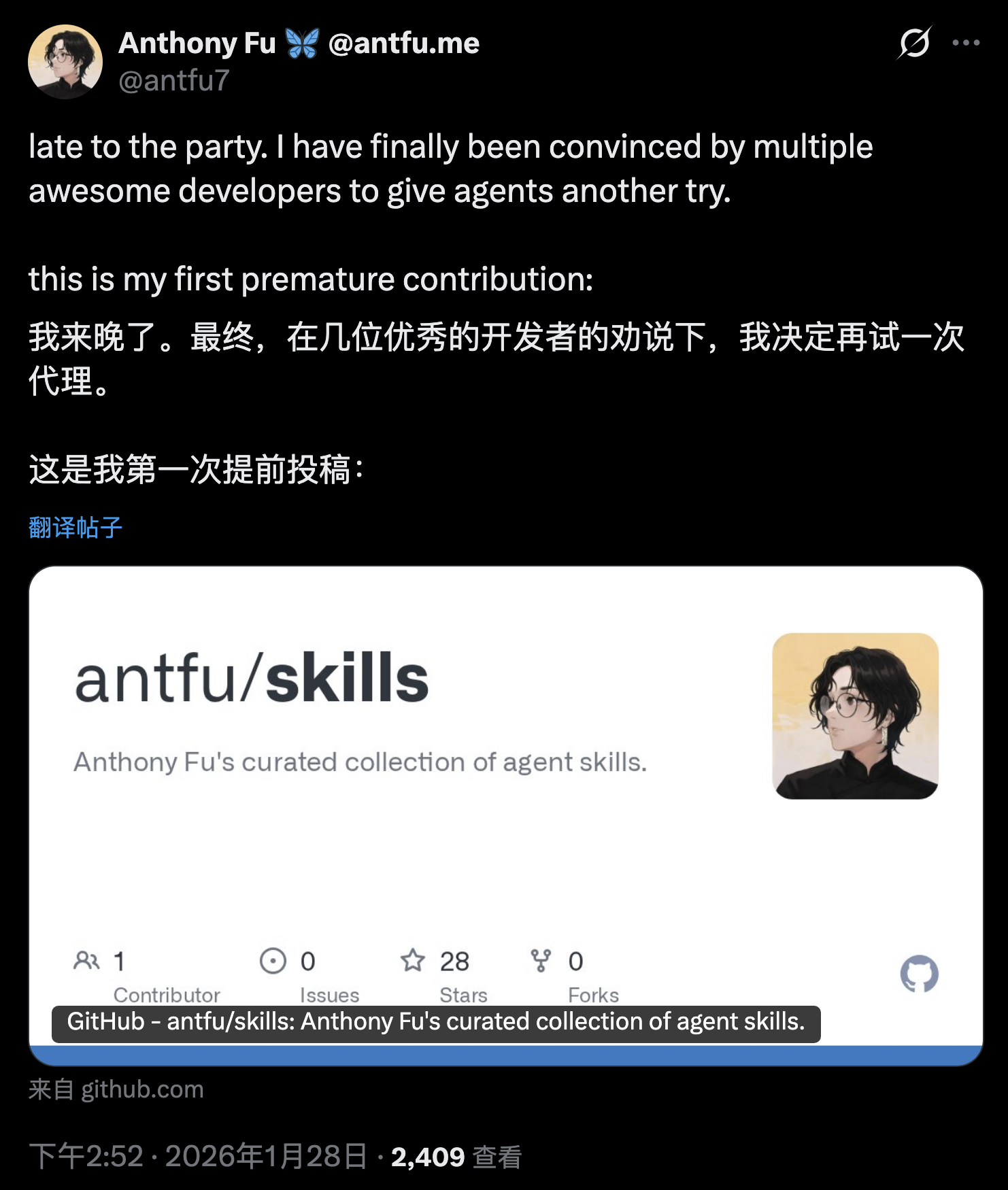The width and height of the screenshot is (1008, 1190).
Task: Click the 来自 github.com source link
Action: click(x=116, y=1089)
